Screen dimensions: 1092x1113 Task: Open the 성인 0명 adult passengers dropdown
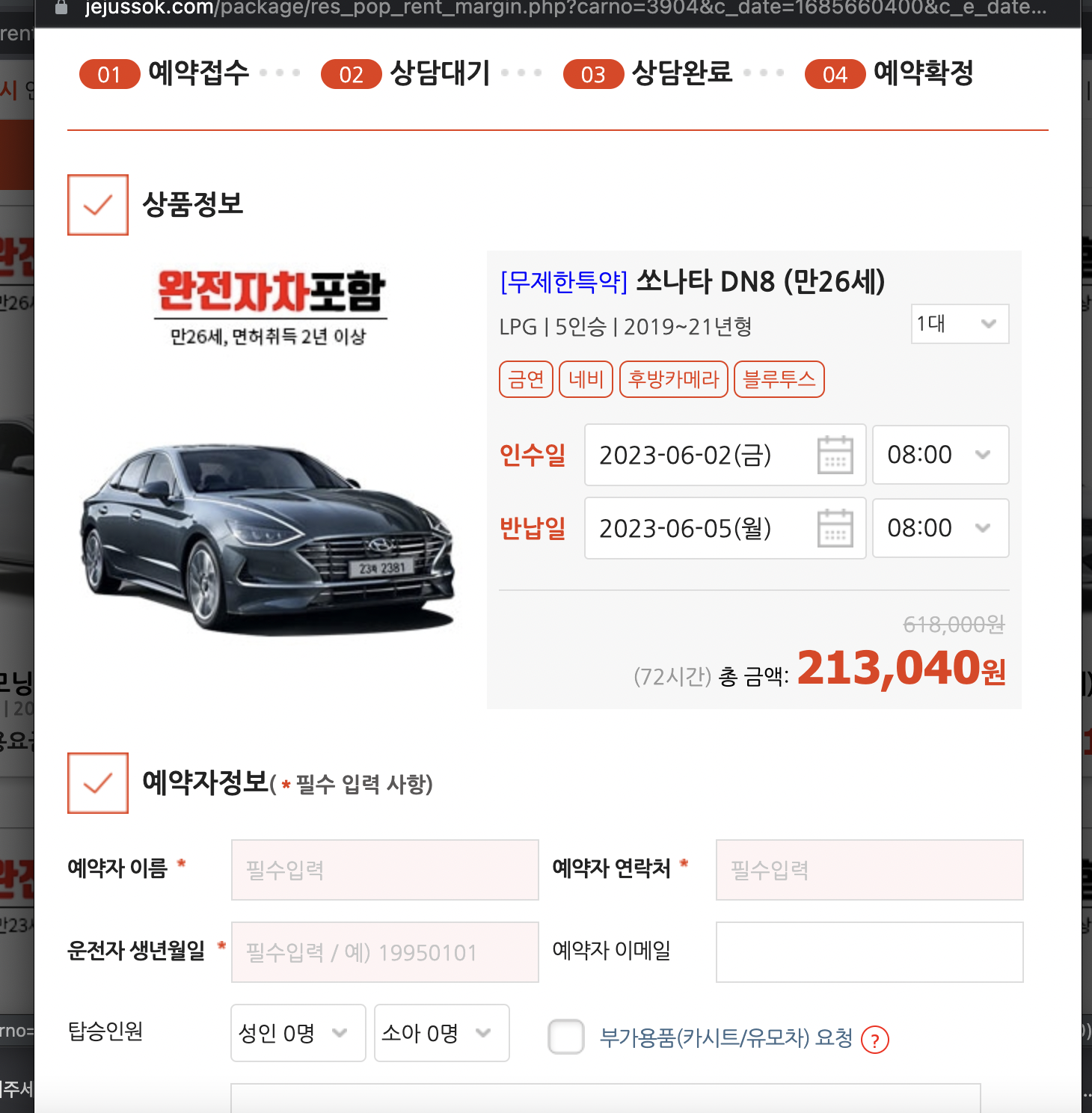coord(297,1033)
